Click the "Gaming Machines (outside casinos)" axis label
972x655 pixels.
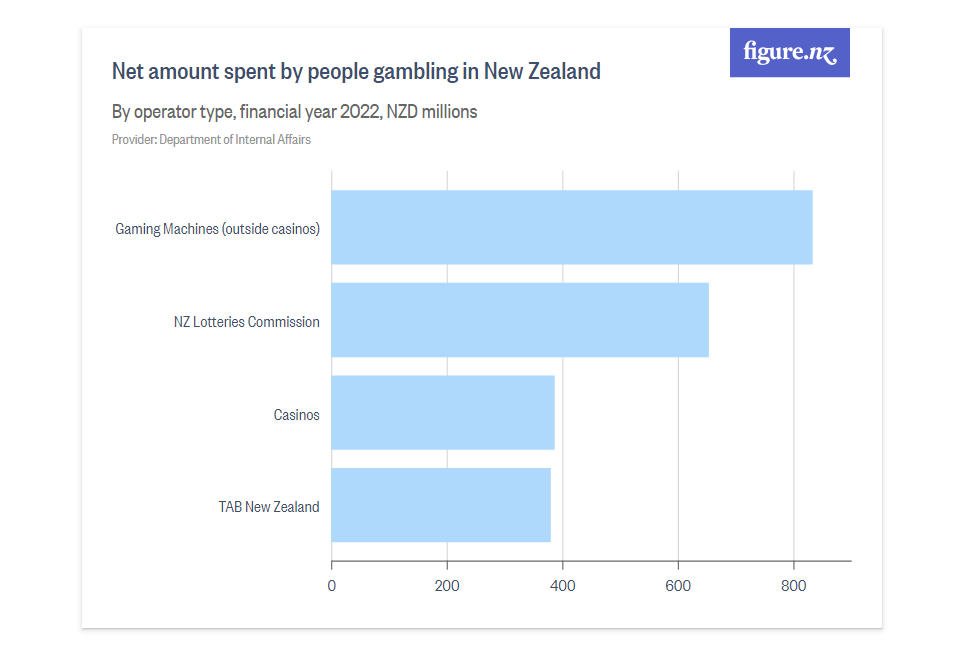coord(218,229)
